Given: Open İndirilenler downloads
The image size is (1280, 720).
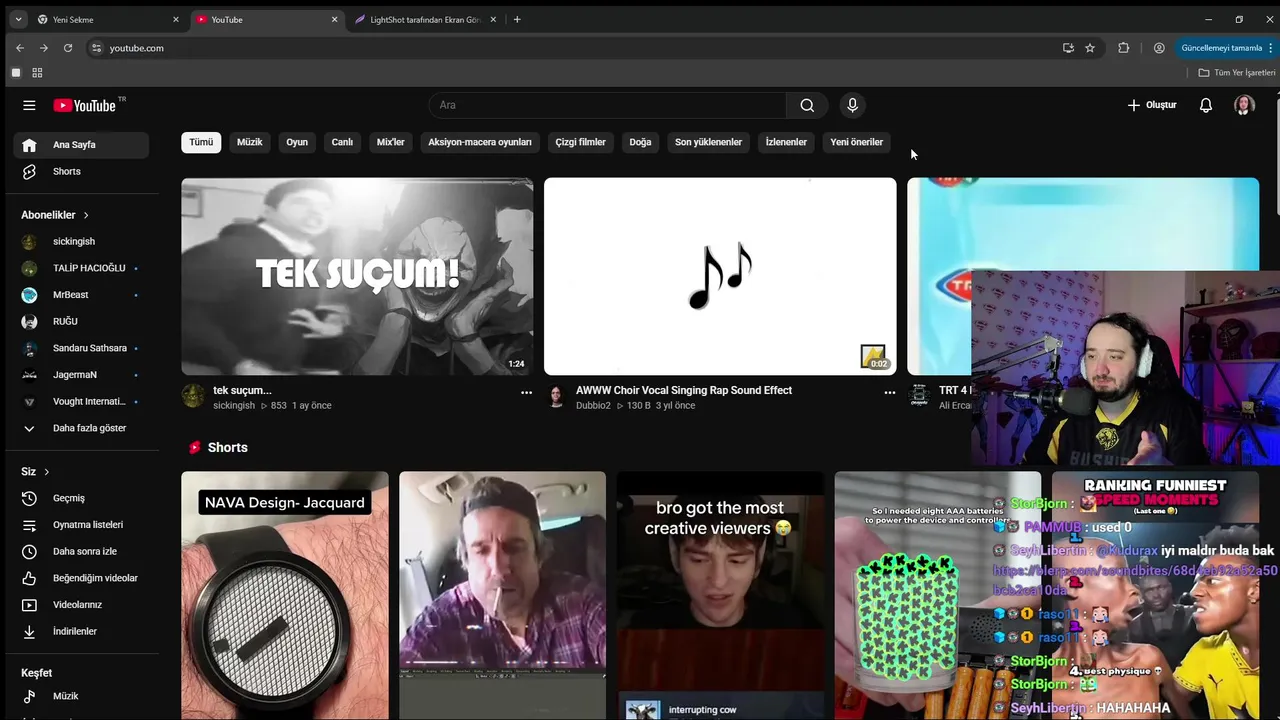Looking at the screenshot, I should coord(81,631).
